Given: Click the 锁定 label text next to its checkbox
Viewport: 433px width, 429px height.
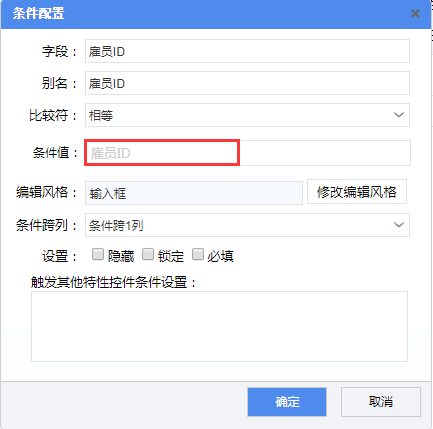Looking at the screenshot, I should (x=171, y=256).
